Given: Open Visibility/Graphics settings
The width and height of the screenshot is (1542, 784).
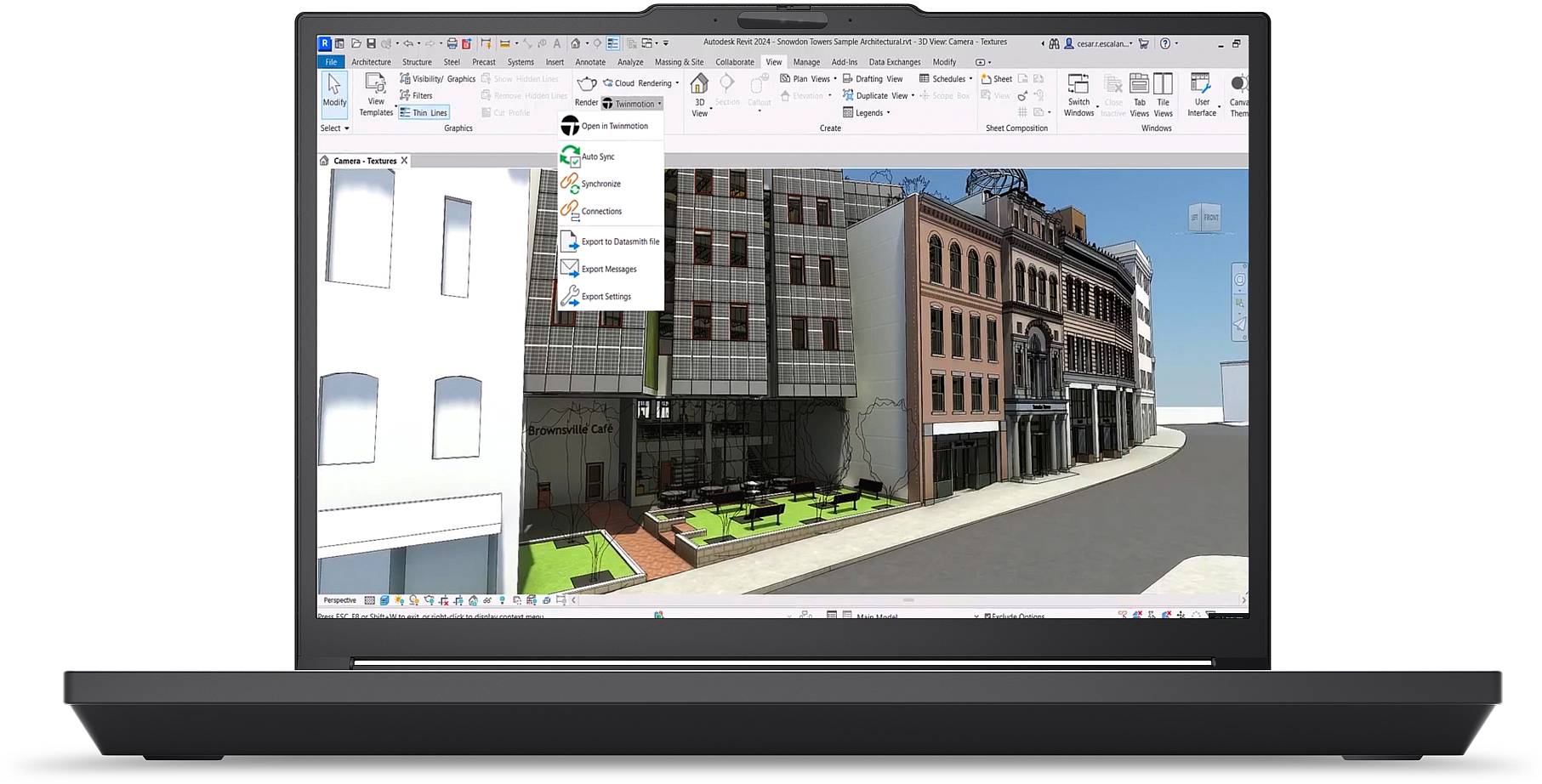Looking at the screenshot, I should click(x=437, y=79).
